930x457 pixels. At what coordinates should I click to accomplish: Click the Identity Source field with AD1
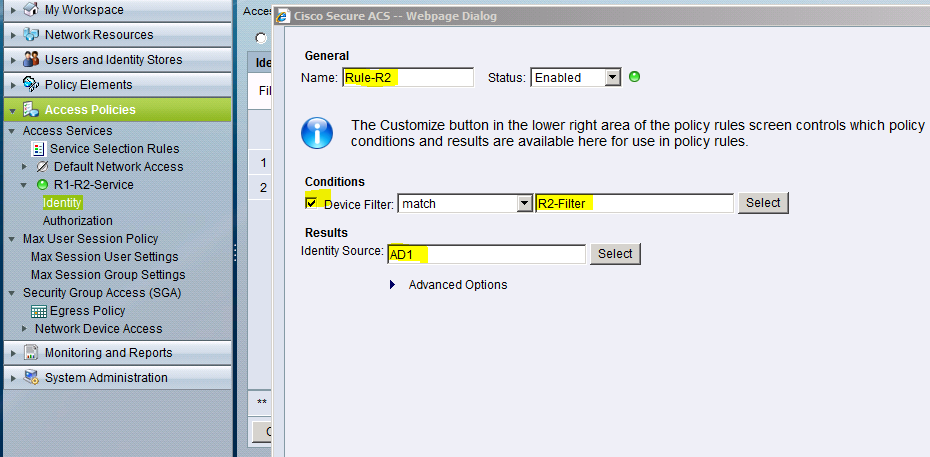point(486,254)
